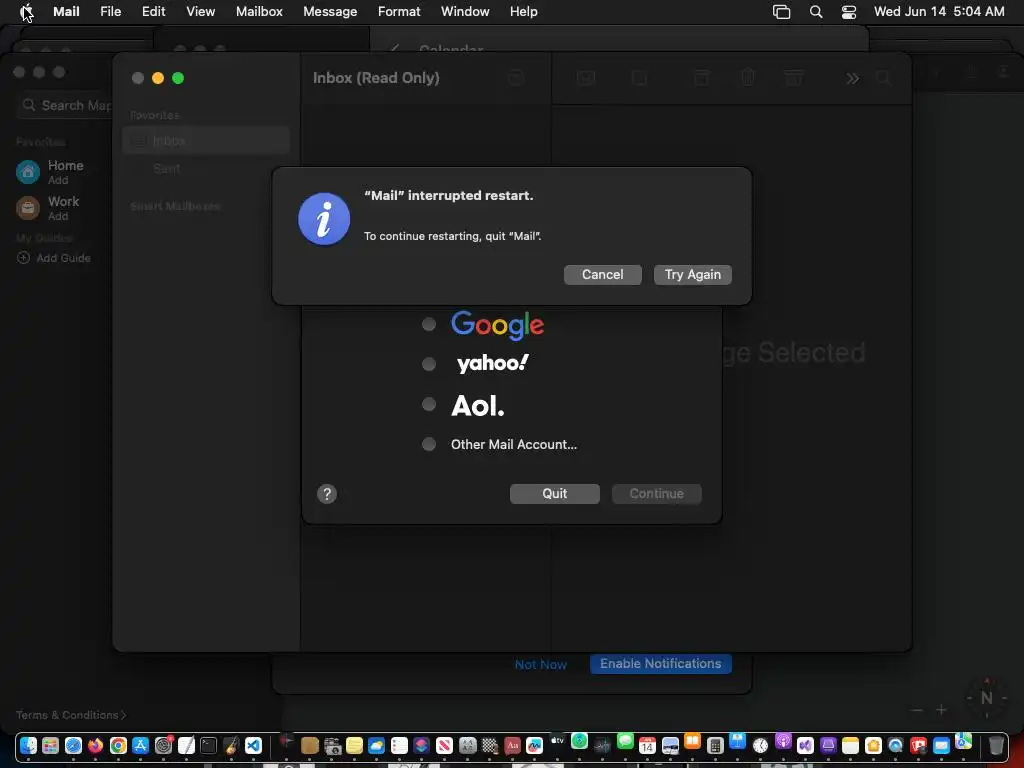The width and height of the screenshot is (1024, 768).
Task: Open the File menu
Action: click(110, 11)
